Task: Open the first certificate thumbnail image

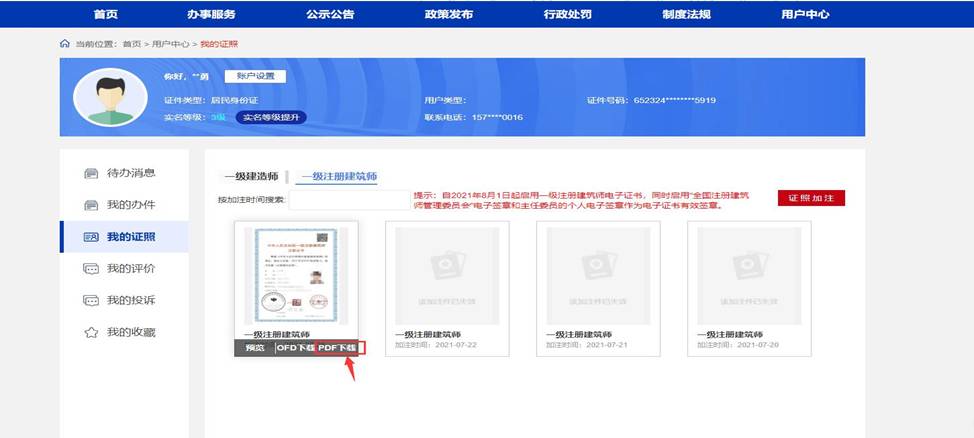Action: tap(295, 272)
